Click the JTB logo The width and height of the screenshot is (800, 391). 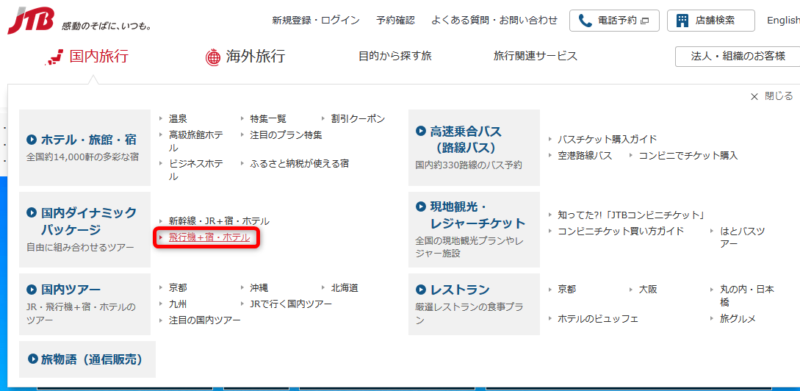[31, 21]
